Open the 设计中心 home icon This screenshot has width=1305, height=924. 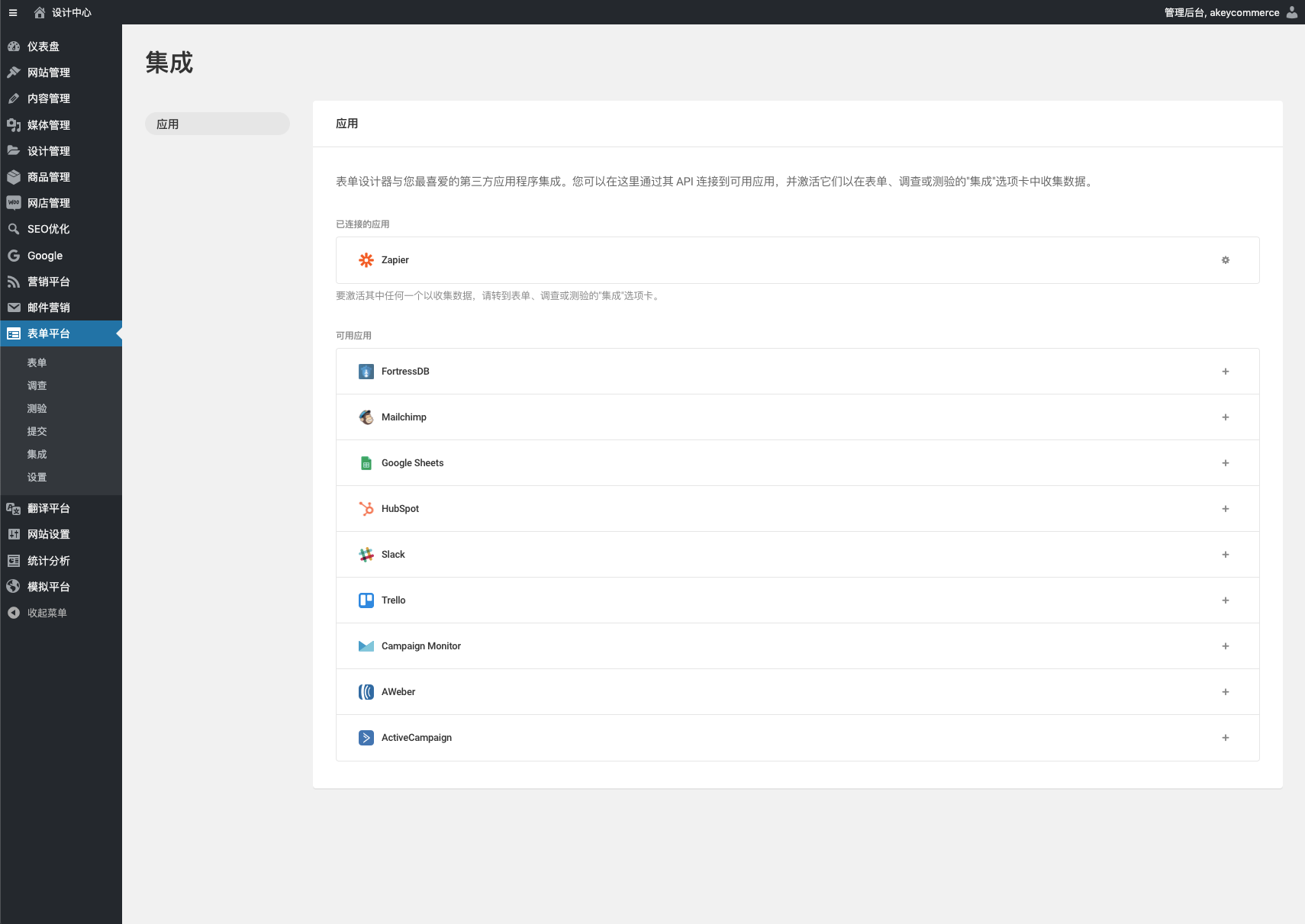click(x=40, y=12)
